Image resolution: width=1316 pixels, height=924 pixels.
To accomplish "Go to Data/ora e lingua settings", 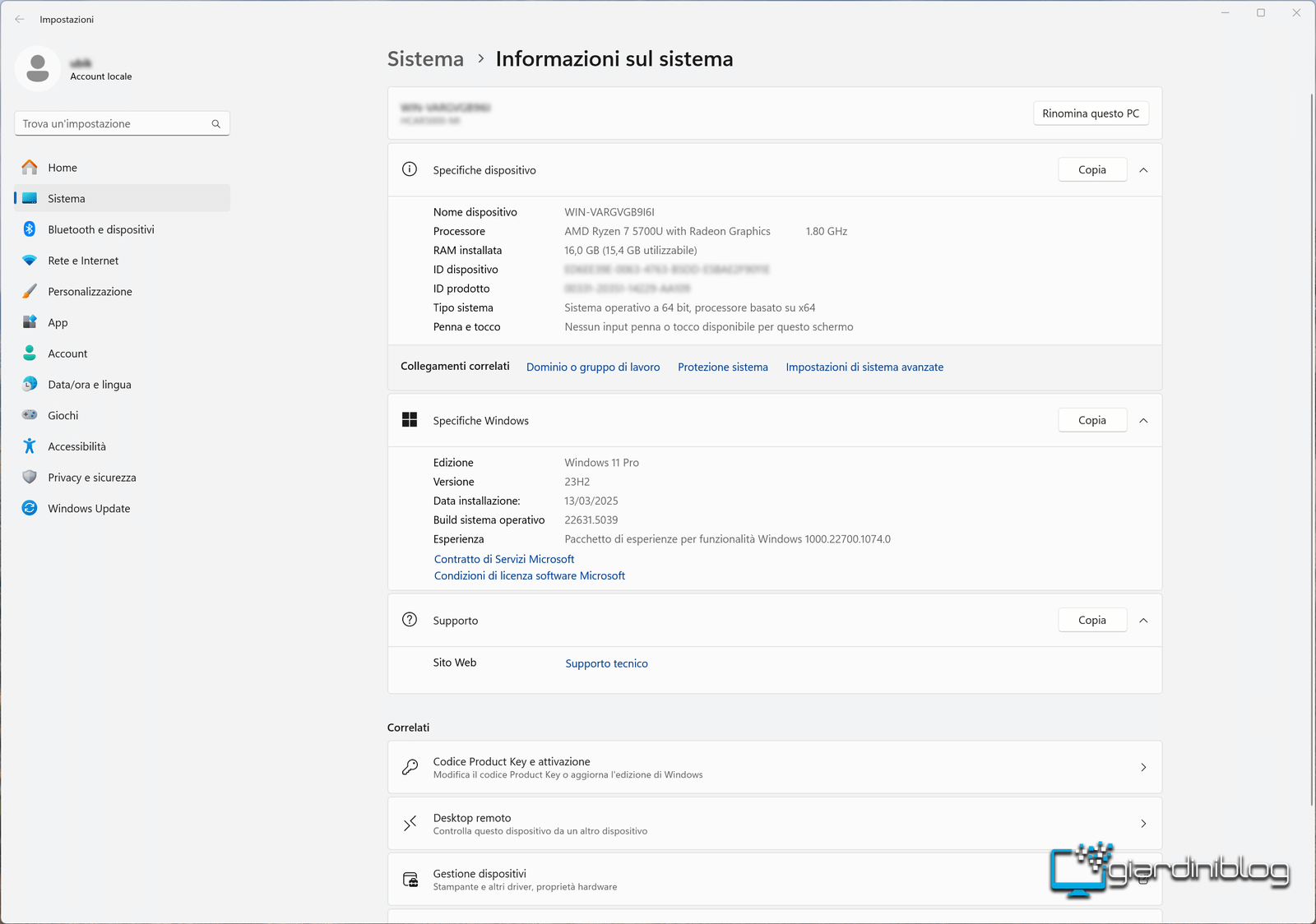I will (89, 385).
